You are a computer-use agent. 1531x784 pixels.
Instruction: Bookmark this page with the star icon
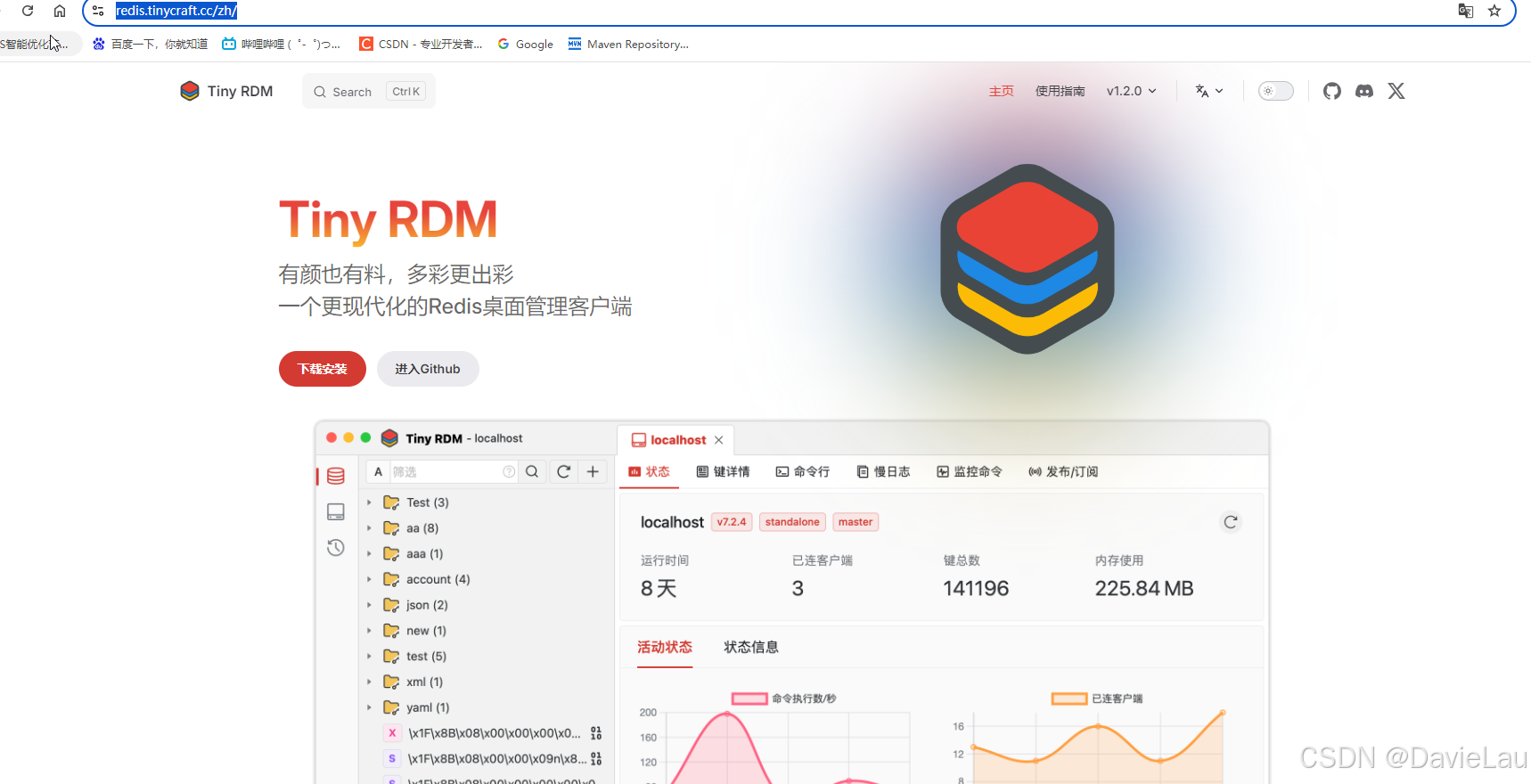click(x=1494, y=11)
